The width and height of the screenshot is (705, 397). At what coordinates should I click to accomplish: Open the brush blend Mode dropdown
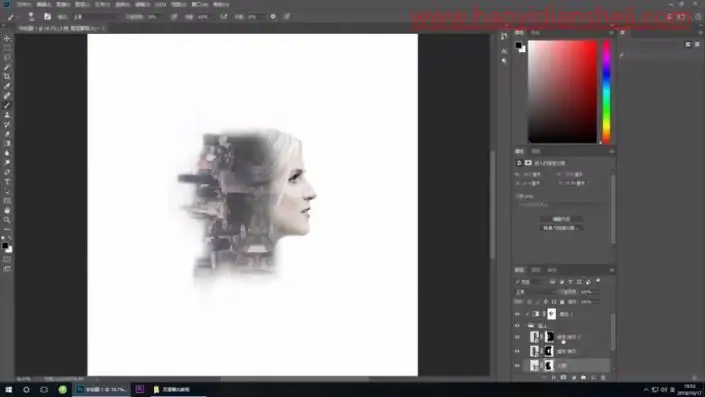tap(96, 17)
